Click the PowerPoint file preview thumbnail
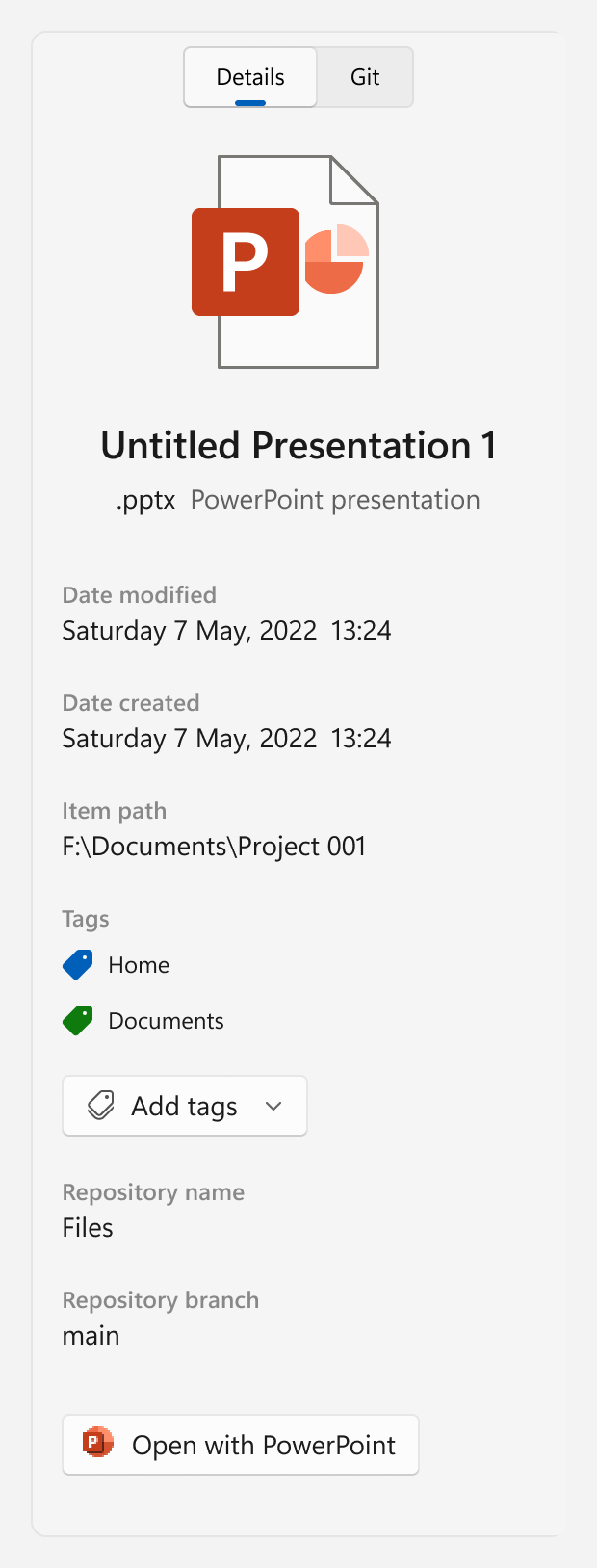The height and width of the screenshot is (1568, 597). coord(298,260)
